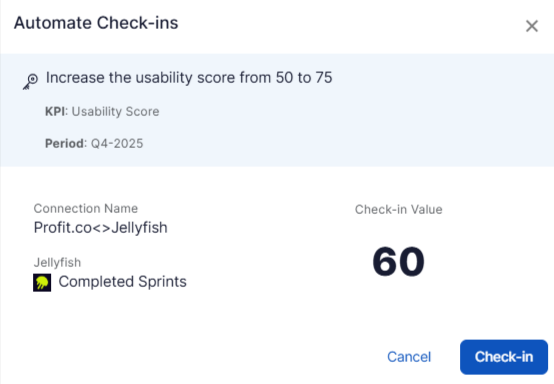Close the Automate Check-ins dialog

[532, 26]
